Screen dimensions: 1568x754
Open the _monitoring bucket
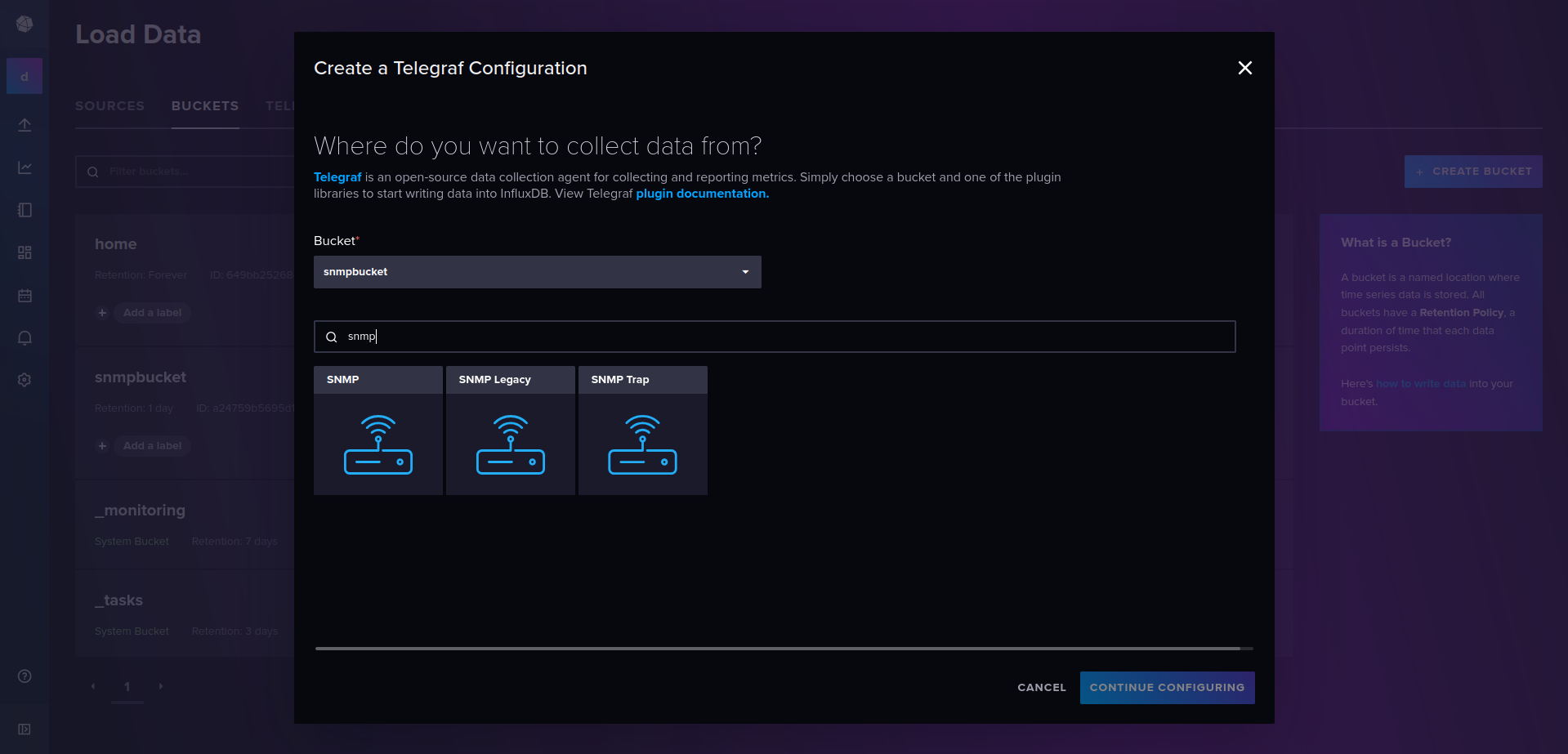tap(140, 511)
